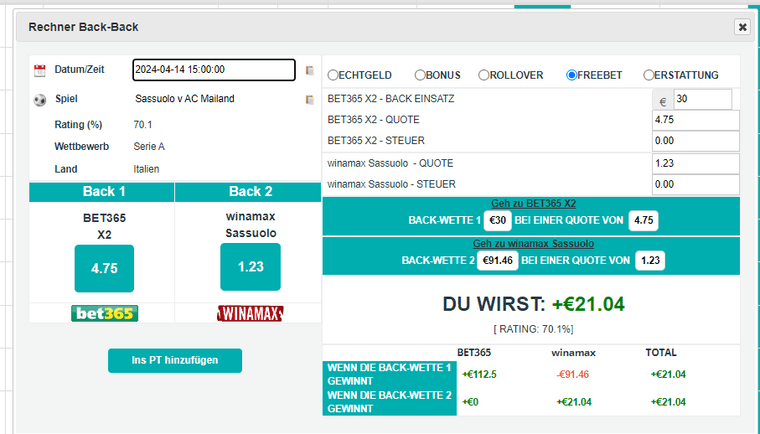This screenshot has height=434, width=760.
Task: Select the ERSTATTUNG radio option
Action: (x=649, y=75)
